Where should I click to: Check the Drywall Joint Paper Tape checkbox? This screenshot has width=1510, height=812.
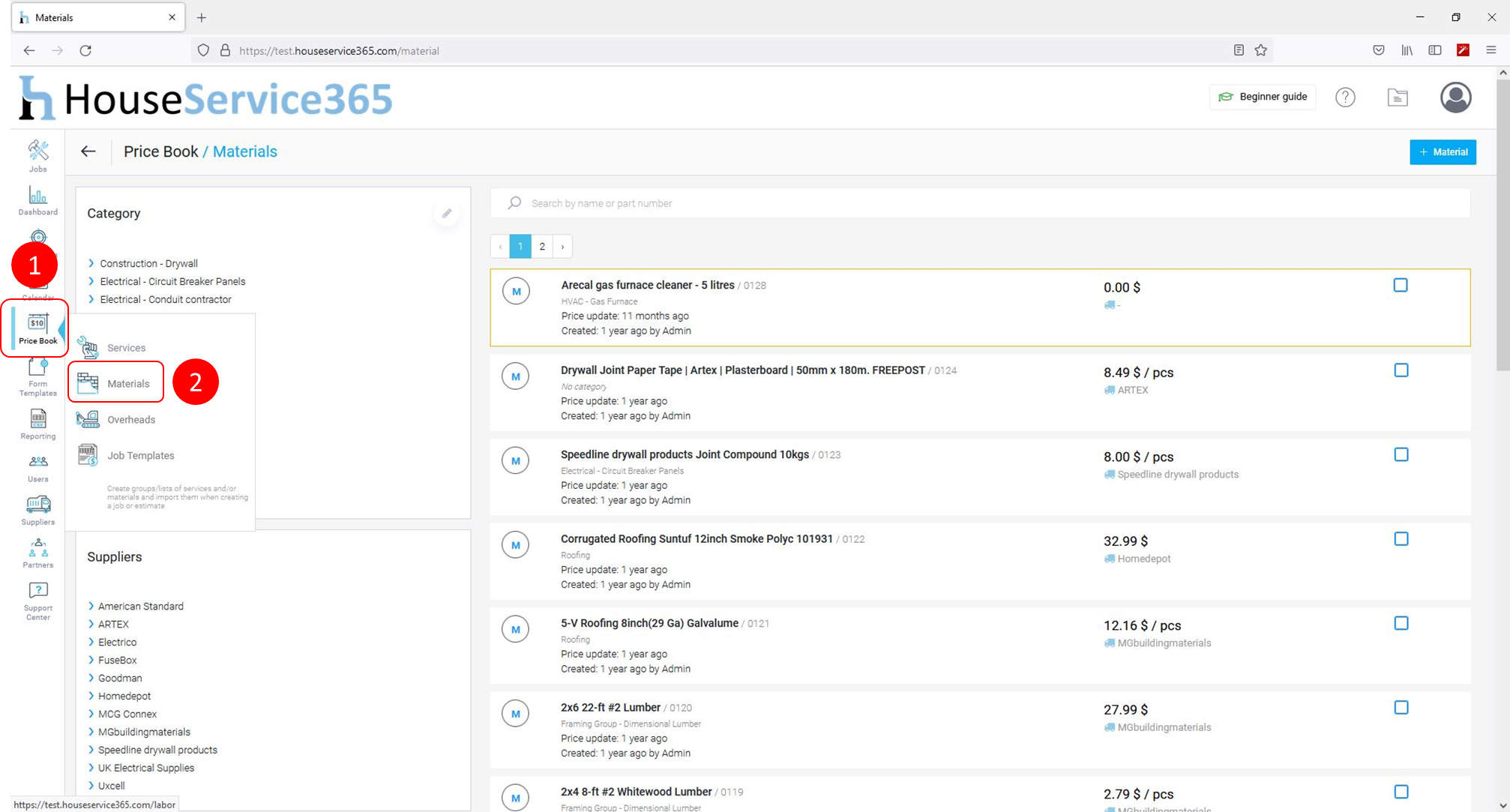tap(1401, 370)
